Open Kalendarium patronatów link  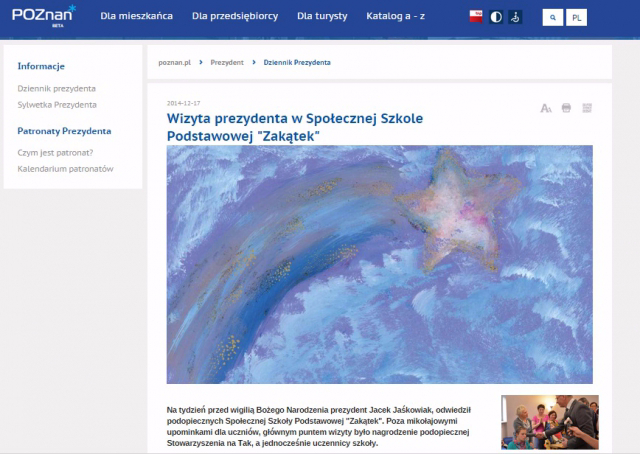pyautogui.click(x=65, y=169)
